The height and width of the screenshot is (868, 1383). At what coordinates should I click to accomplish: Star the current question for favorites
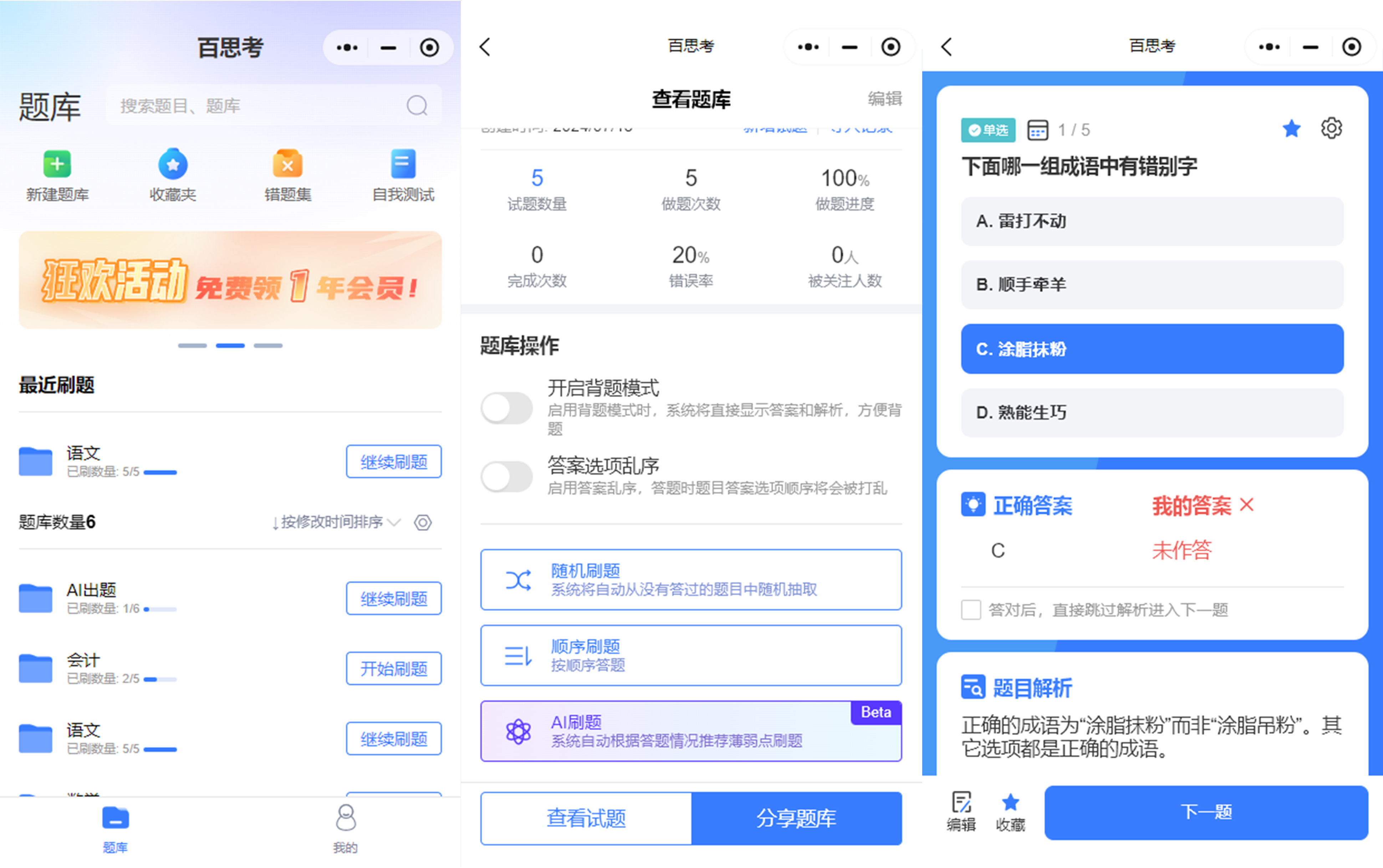coord(1292,129)
